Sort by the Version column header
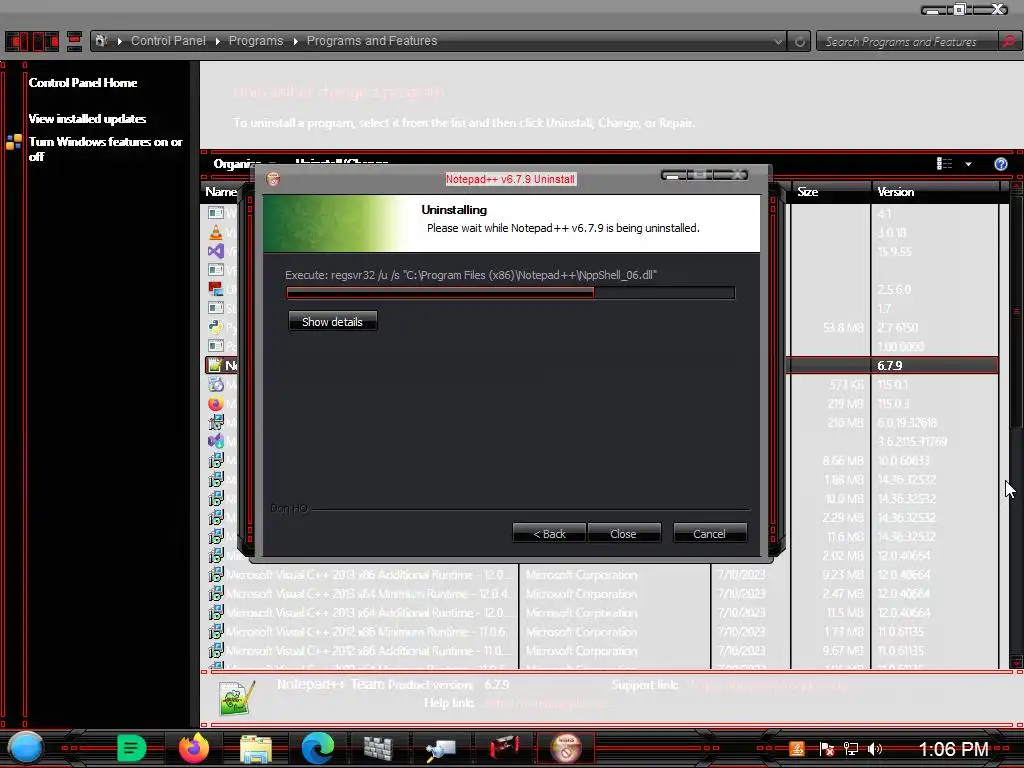 [x=935, y=191]
